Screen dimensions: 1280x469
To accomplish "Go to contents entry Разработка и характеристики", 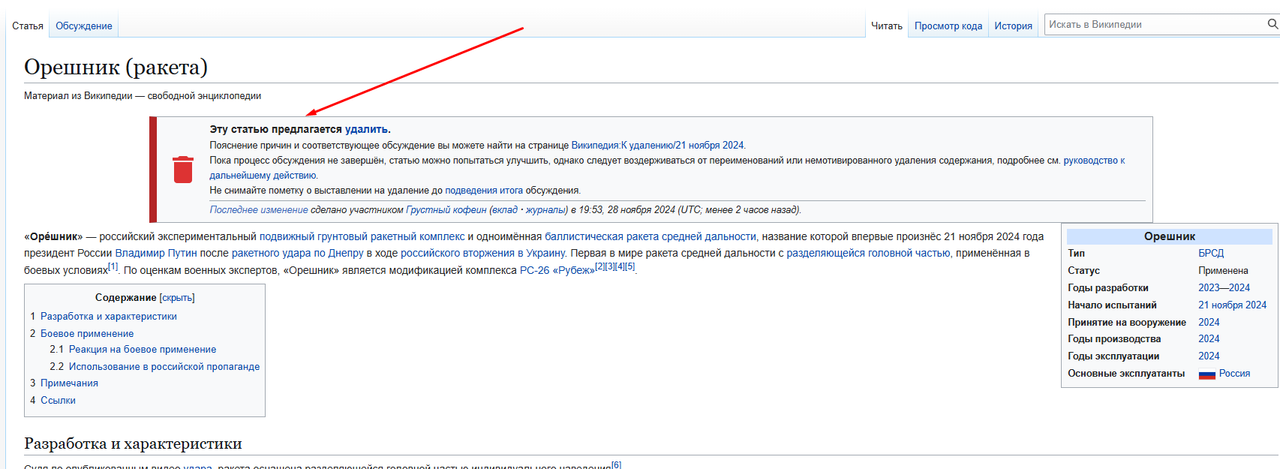I will tap(109, 316).
